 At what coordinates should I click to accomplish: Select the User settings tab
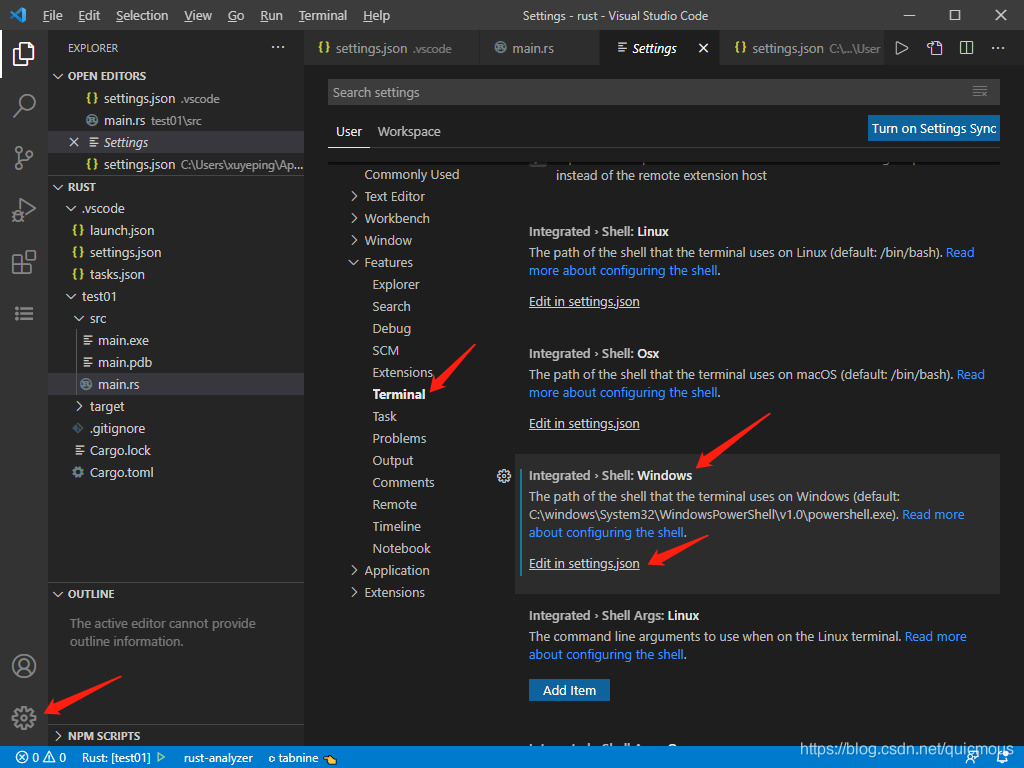tap(349, 131)
